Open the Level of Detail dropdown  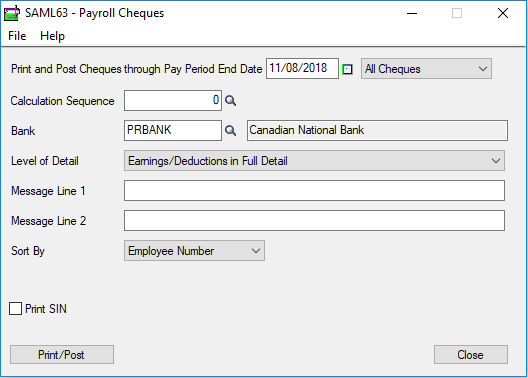coord(314,161)
